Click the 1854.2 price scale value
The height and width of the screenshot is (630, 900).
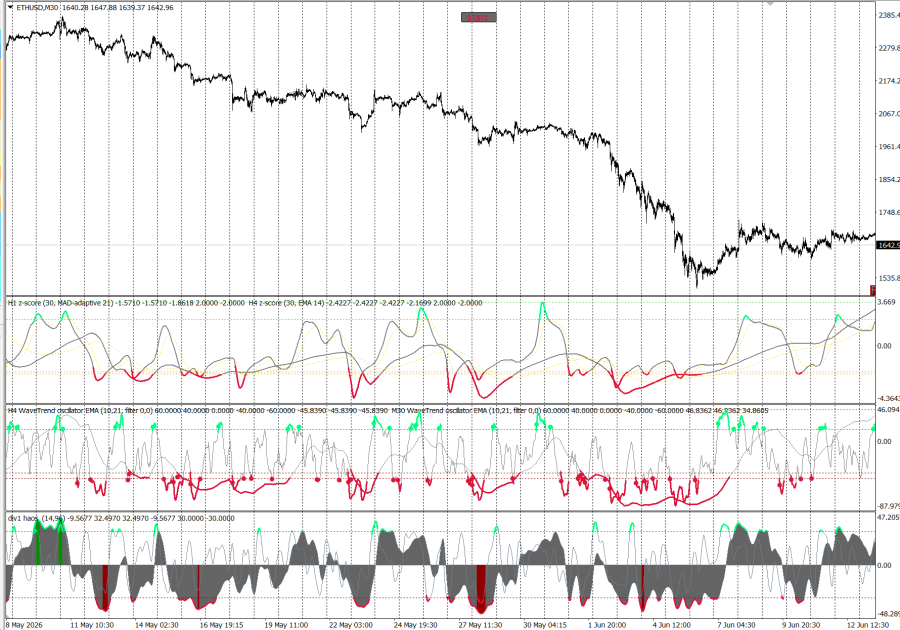click(x=889, y=180)
